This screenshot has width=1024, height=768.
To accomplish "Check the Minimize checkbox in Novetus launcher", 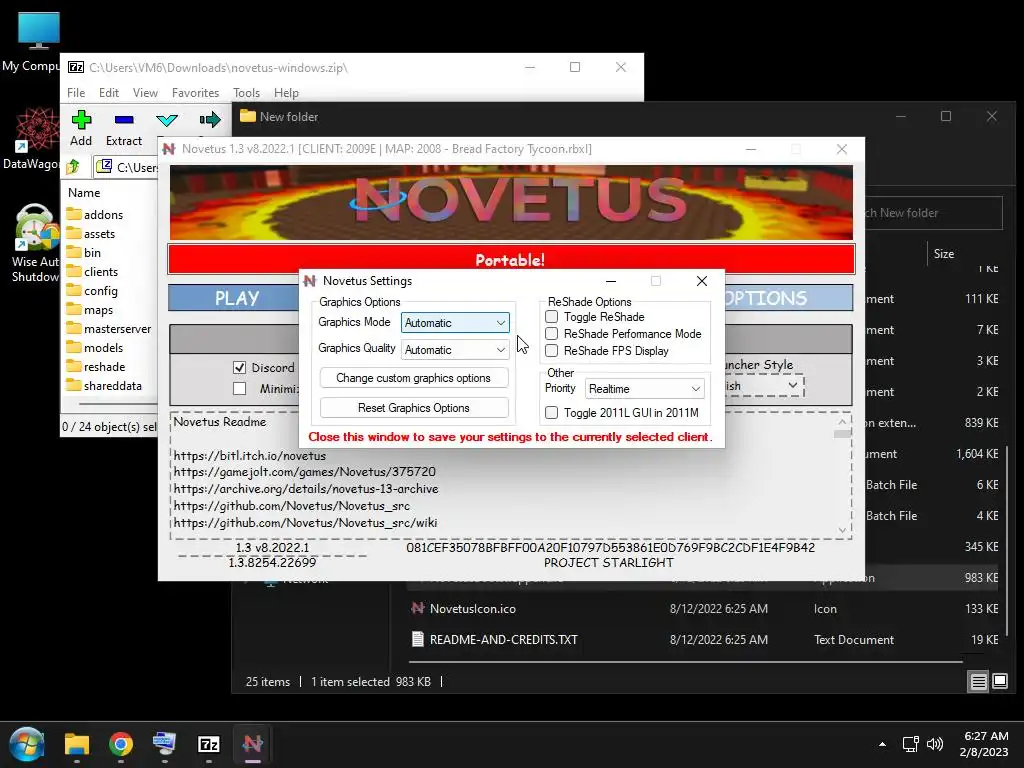I will click(240, 389).
